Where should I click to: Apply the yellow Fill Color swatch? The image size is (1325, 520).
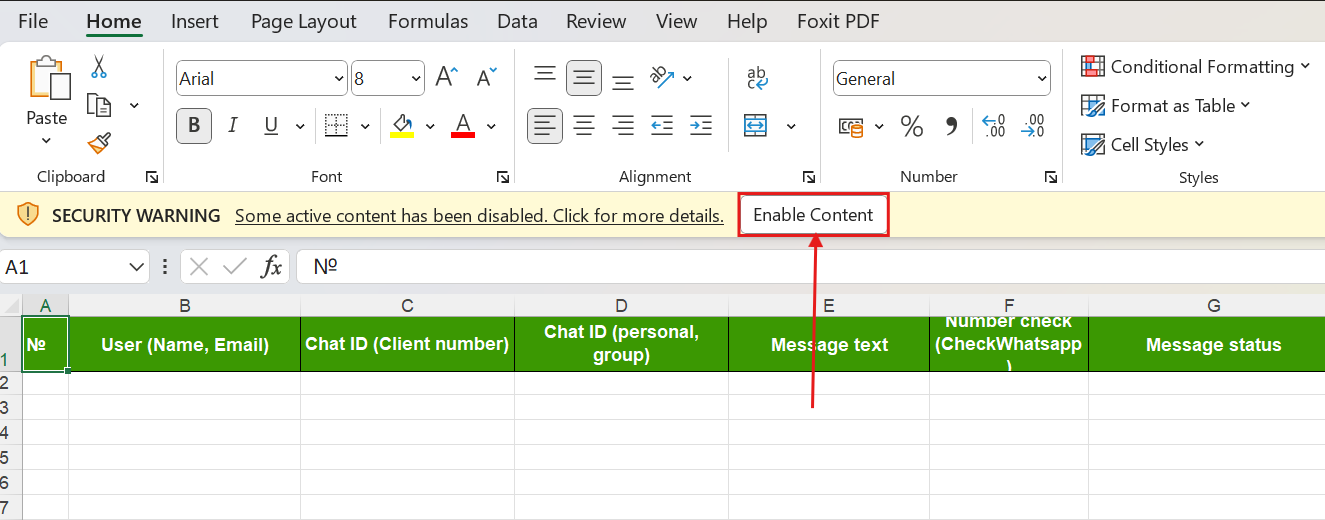pos(402,126)
